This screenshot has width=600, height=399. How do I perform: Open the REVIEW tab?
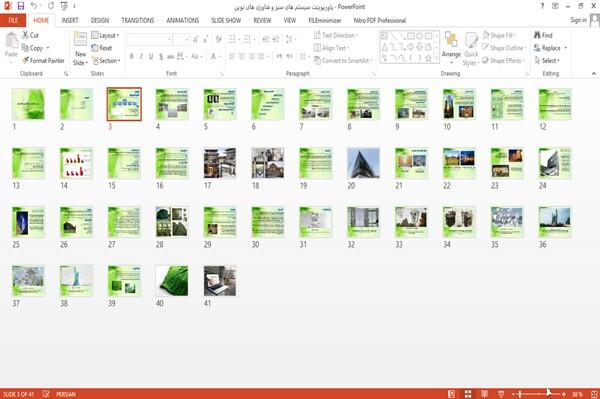pos(262,20)
